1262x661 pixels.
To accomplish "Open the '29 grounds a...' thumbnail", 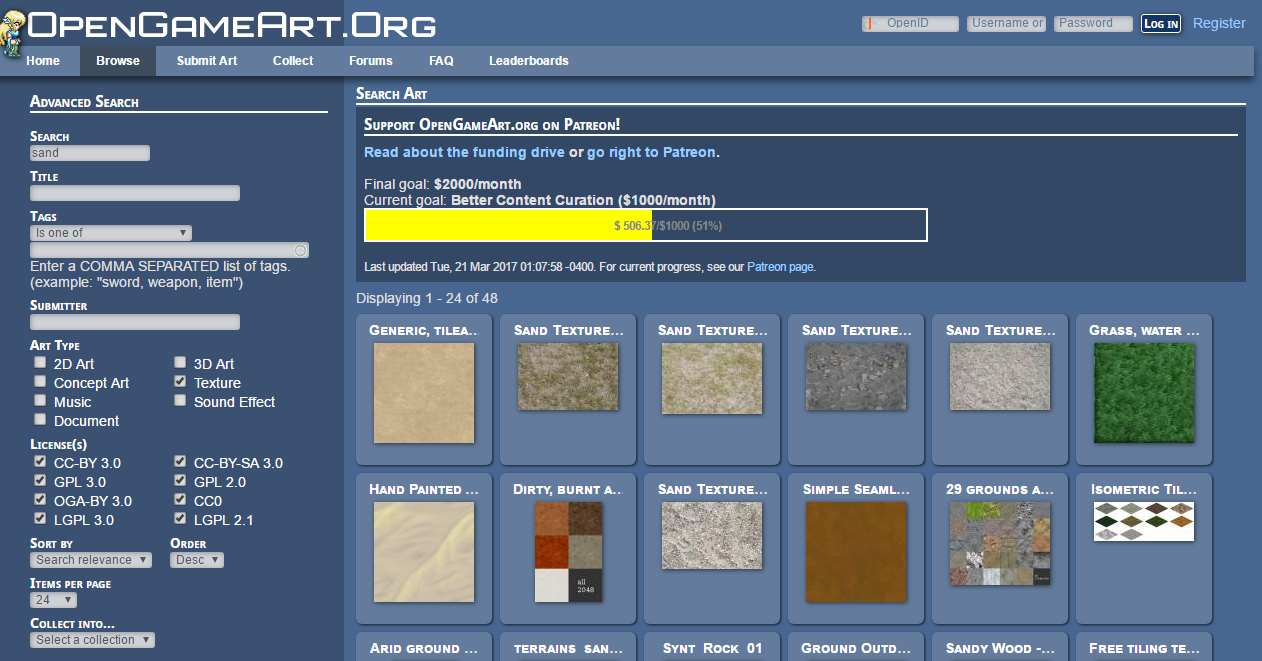I will pos(1000,543).
